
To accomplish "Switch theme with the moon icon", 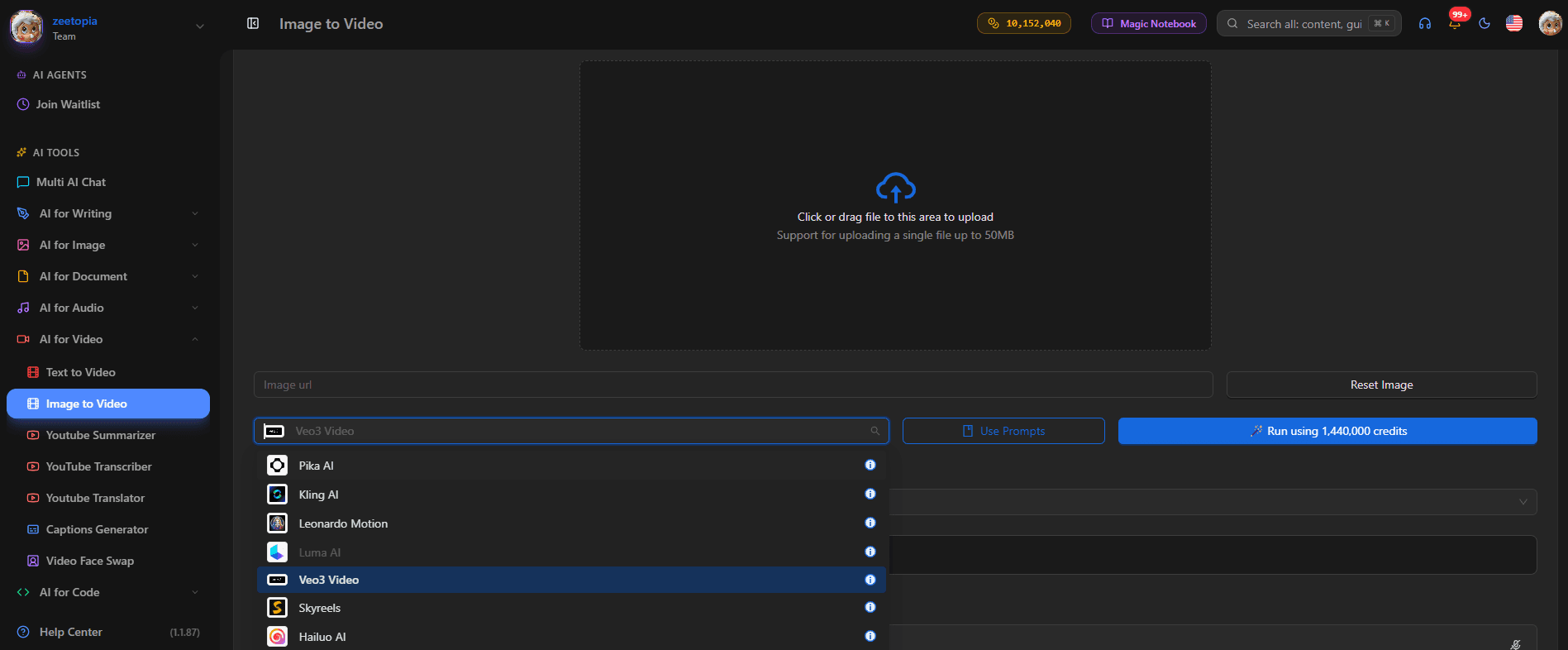I will [1485, 23].
